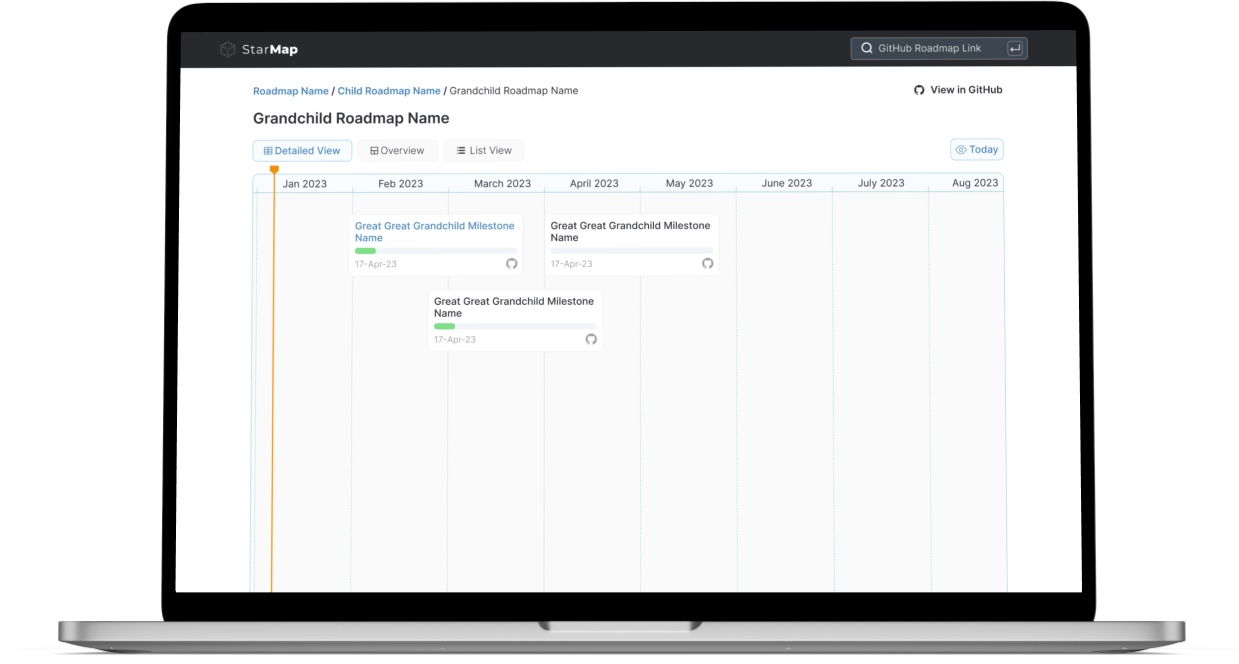This screenshot has height=664, width=1239.
Task: Click the GitHub icon on blue-titled milestone card
Action: click(512, 264)
